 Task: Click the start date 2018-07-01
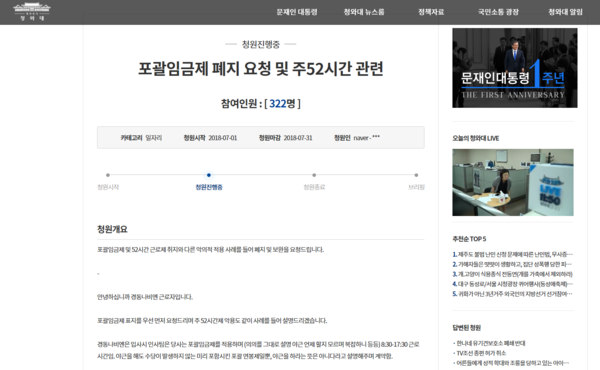[223, 138]
